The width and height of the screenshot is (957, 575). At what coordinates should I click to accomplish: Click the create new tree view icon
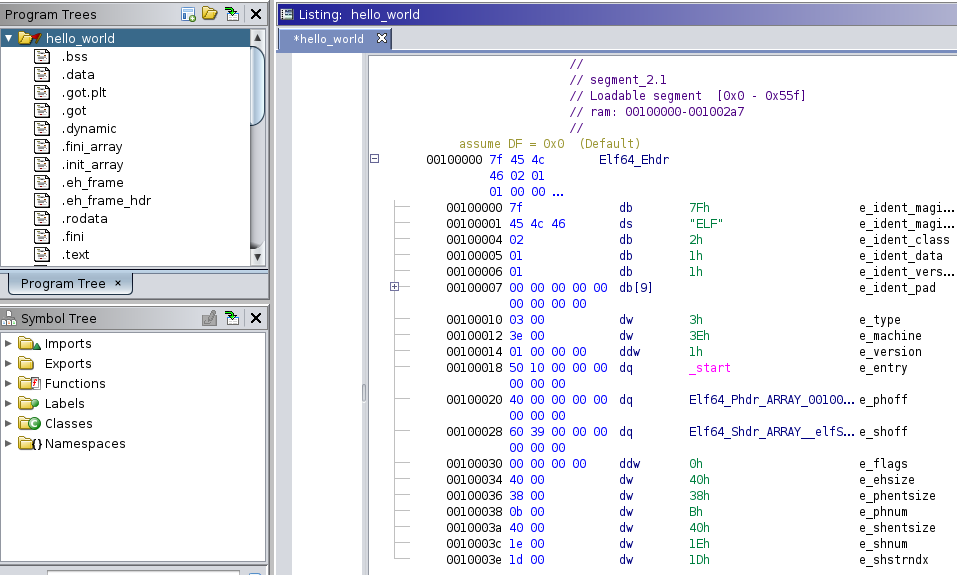[188, 14]
